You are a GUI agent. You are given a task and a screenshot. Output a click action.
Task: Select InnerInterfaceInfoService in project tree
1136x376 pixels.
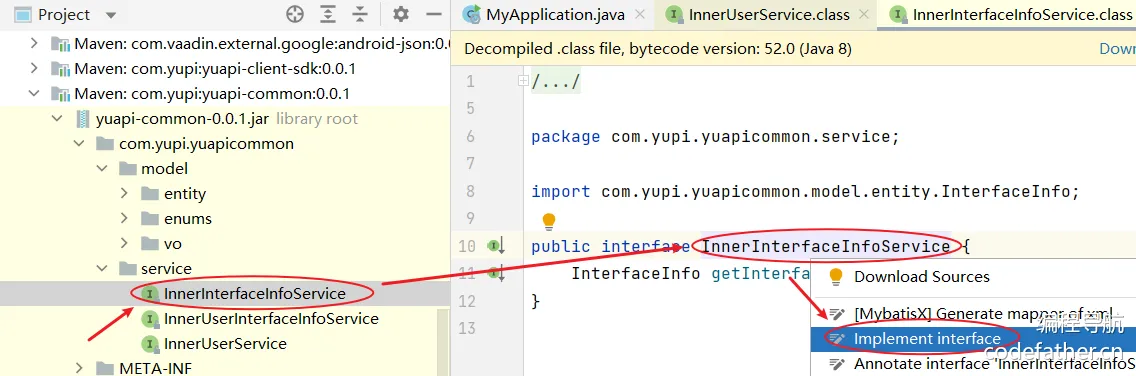click(x=254, y=293)
